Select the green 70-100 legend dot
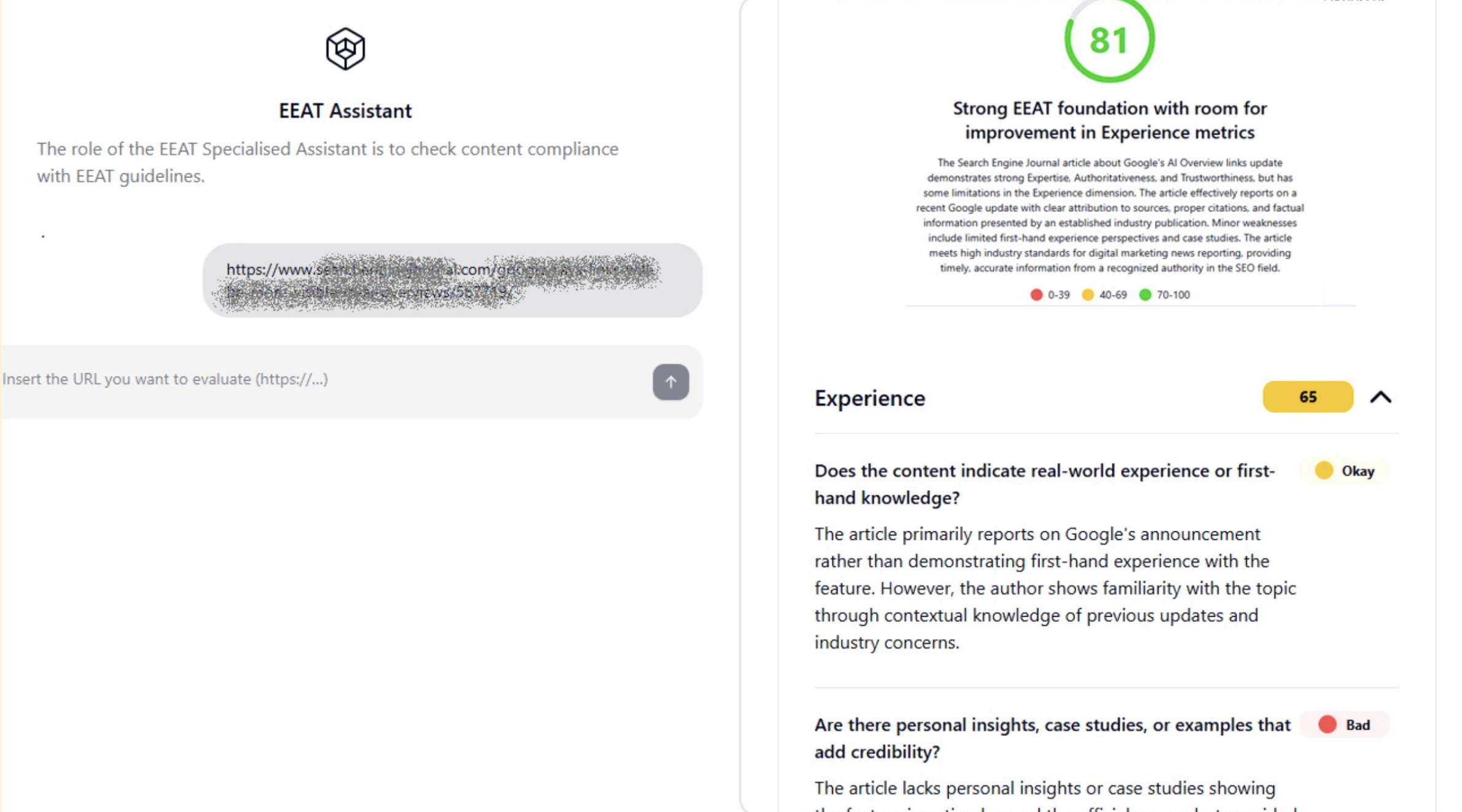The width and height of the screenshot is (1462, 812). [1145, 295]
